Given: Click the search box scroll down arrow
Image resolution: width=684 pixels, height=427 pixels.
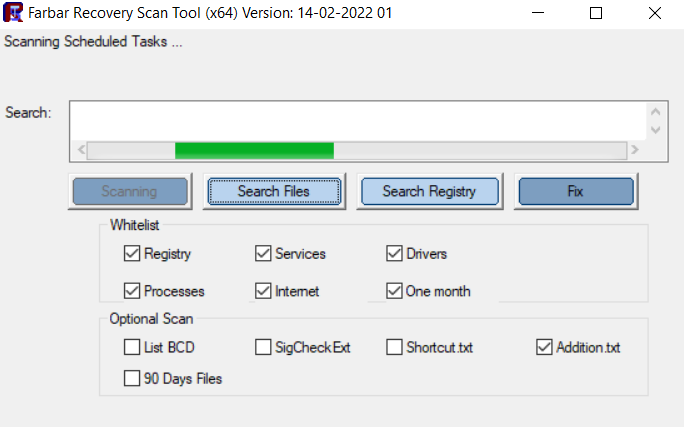Looking at the screenshot, I should [655, 130].
